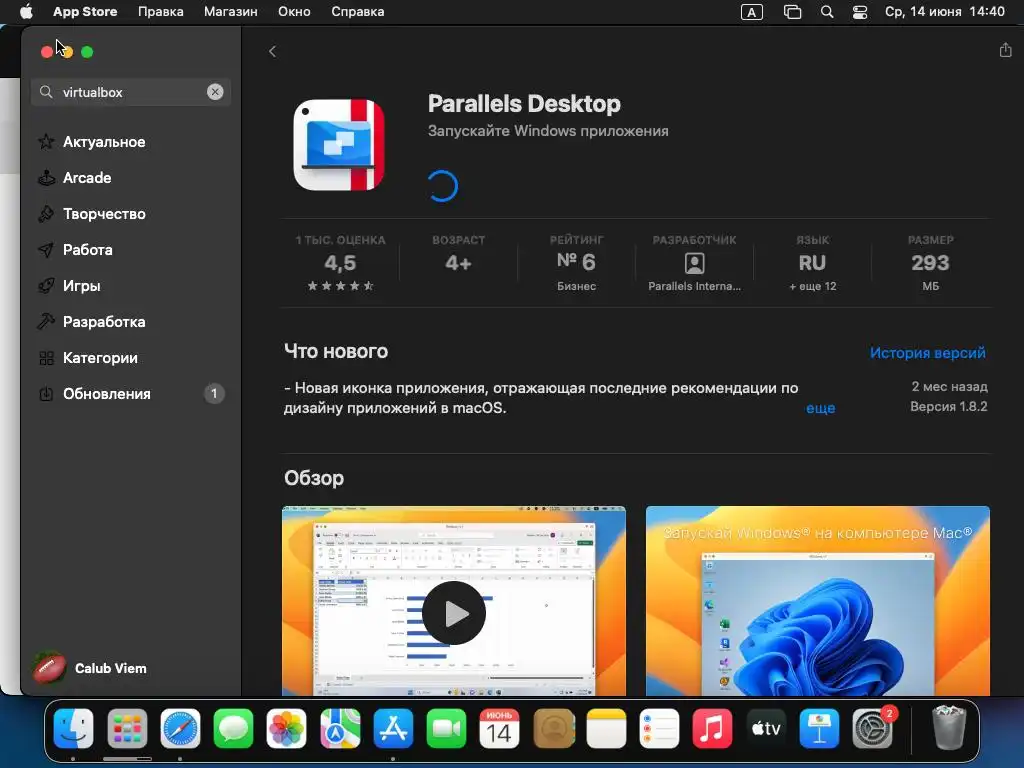Open Music from the Dock
The height and width of the screenshot is (768, 1024).
tap(712, 728)
